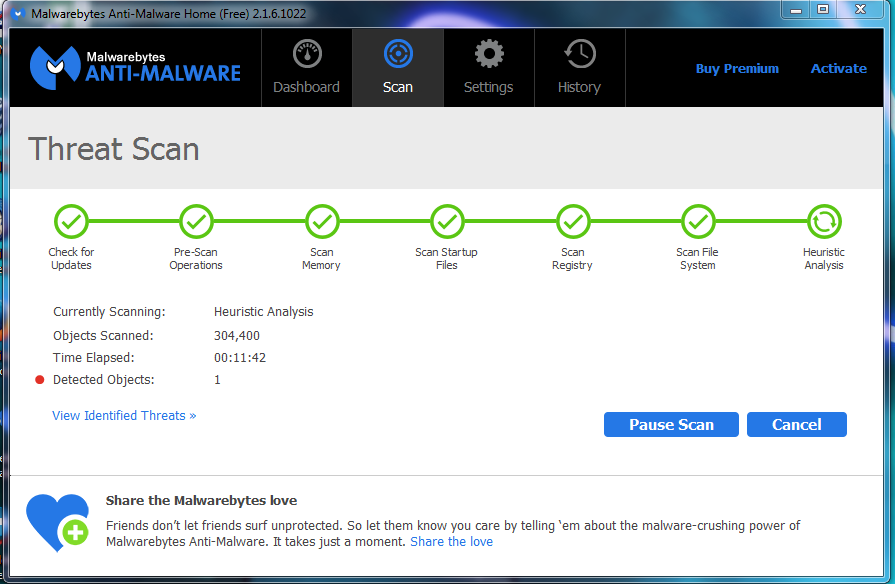Click the Objects Scanned value 304,400
The height and width of the screenshot is (584, 895).
point(237,336)
